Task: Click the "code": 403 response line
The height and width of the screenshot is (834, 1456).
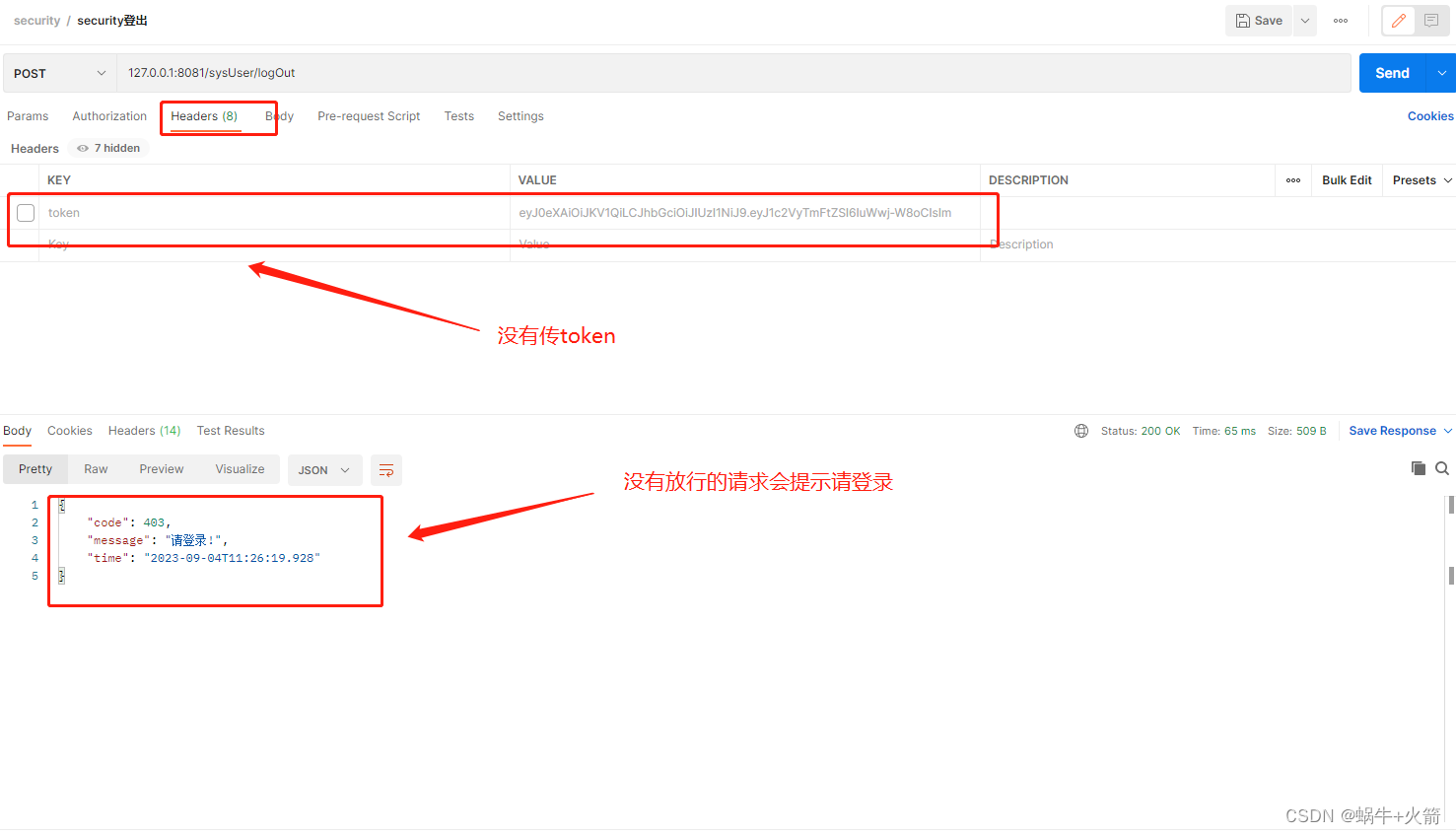Action: point(128,522)
